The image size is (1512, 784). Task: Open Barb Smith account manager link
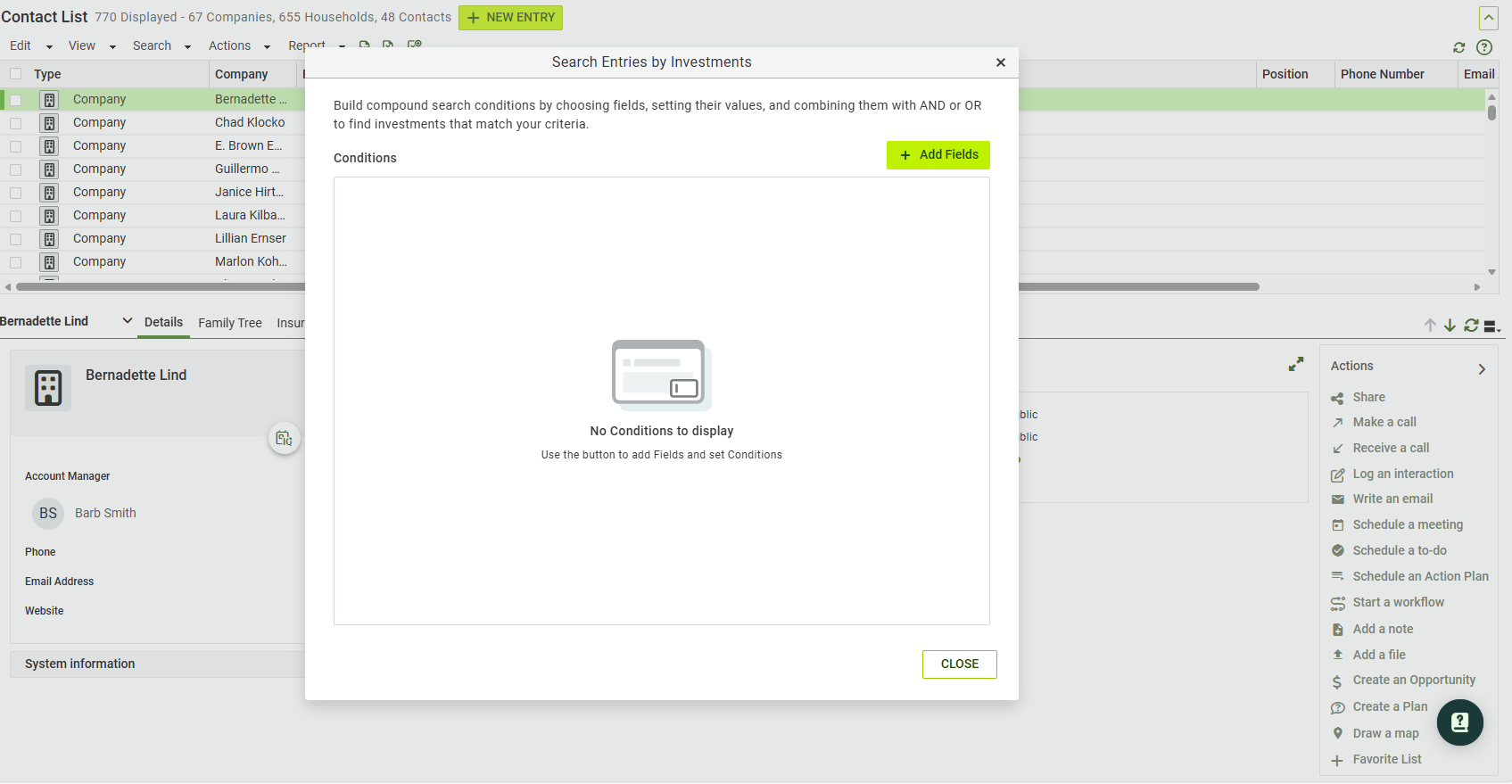pos(105,513)
